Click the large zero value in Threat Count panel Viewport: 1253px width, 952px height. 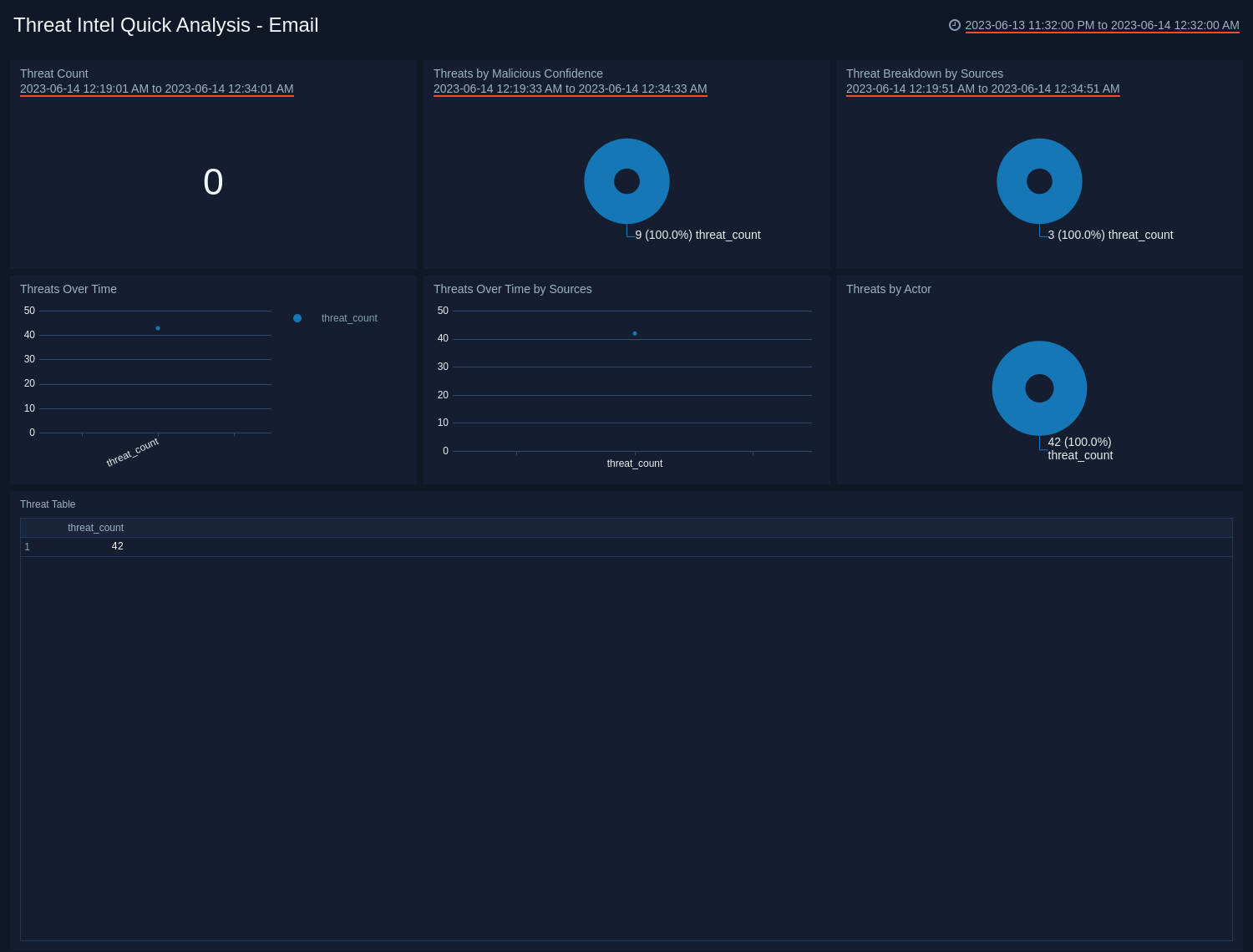pos(212,182)
